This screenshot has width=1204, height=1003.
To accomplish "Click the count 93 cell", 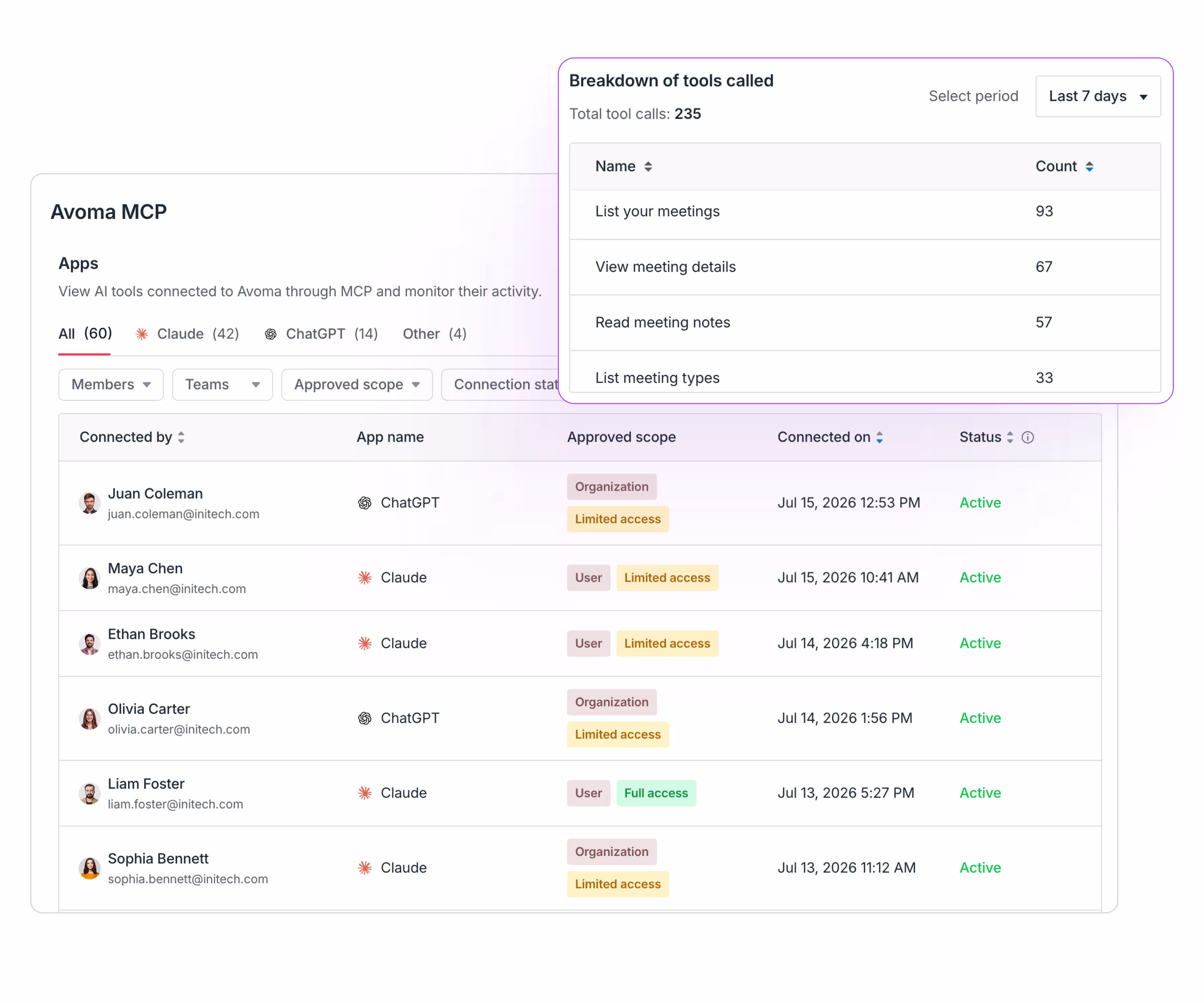I will pyautogui.click(x=1044, y=212).
